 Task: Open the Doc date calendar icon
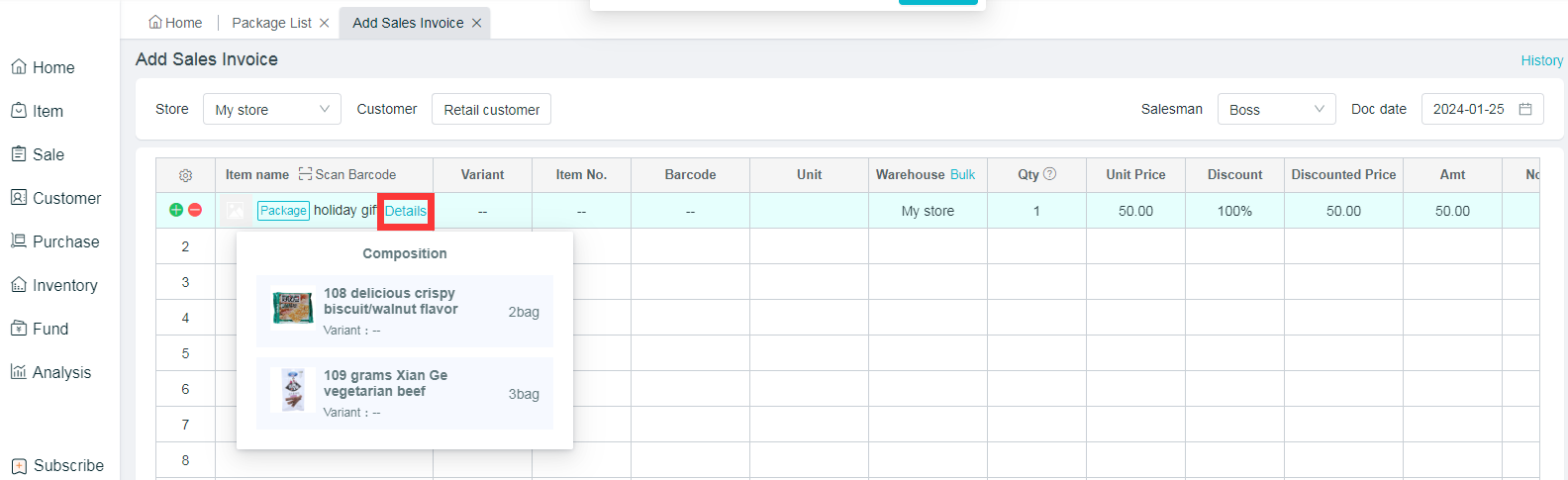[1525, 109]
